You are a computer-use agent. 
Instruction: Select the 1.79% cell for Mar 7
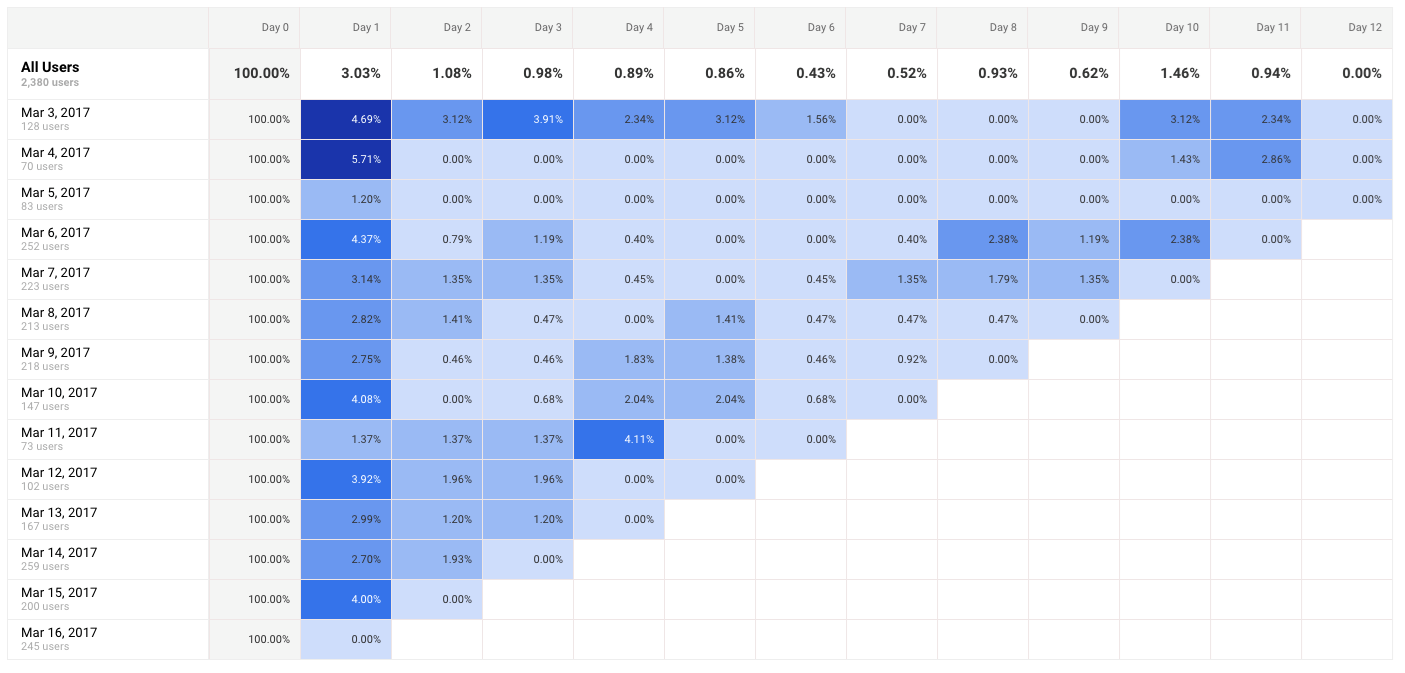pos(983,280)
